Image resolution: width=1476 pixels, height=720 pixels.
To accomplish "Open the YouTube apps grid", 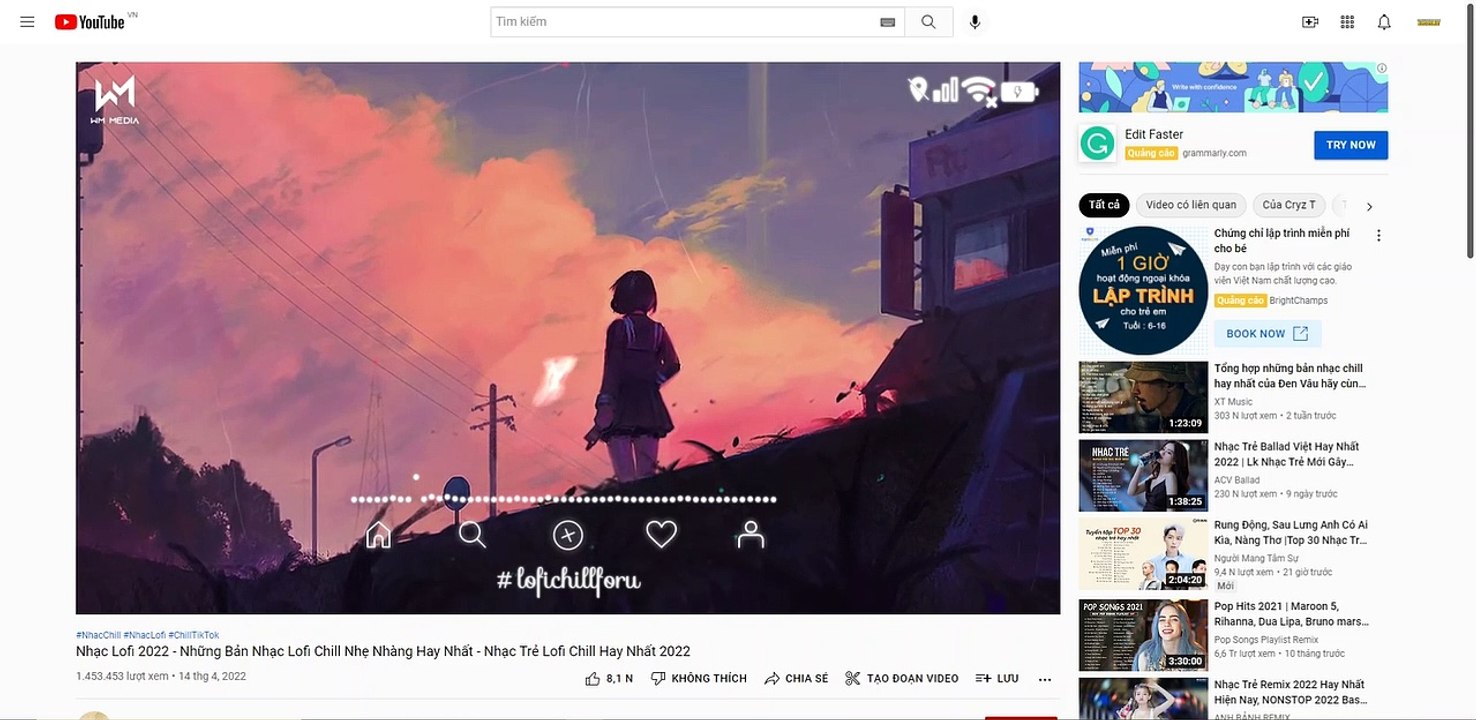I will point(1347,22).
